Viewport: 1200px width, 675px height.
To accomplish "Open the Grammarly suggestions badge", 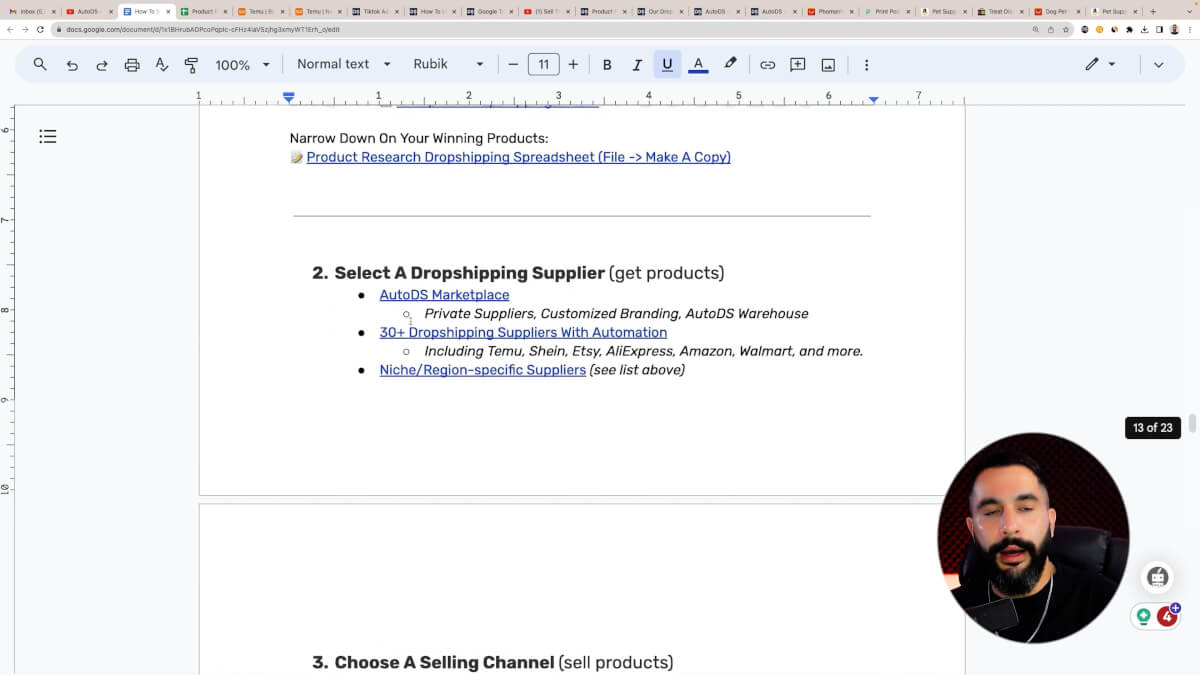I will coord(1167,616).
